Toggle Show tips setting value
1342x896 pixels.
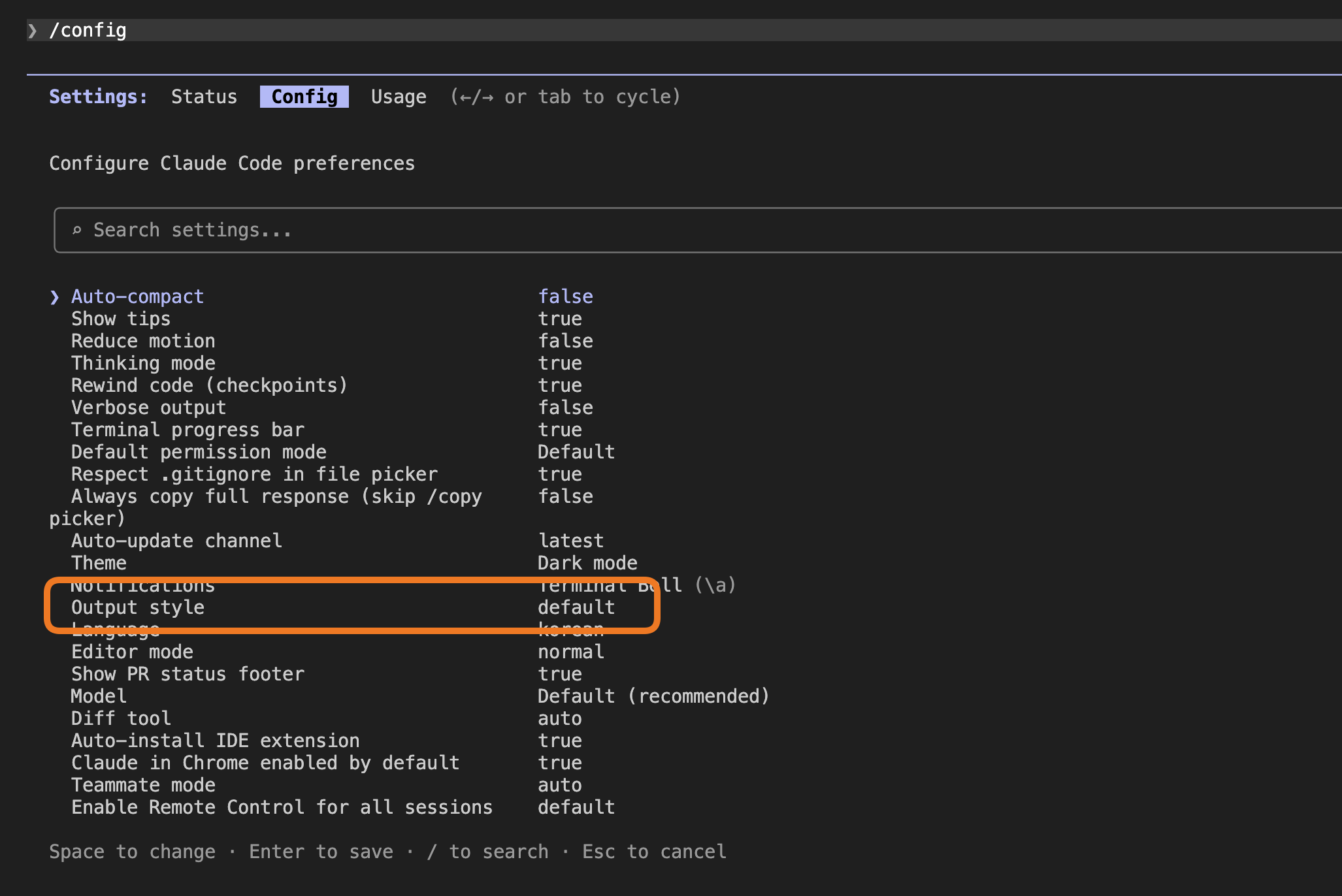click(560, 319)
